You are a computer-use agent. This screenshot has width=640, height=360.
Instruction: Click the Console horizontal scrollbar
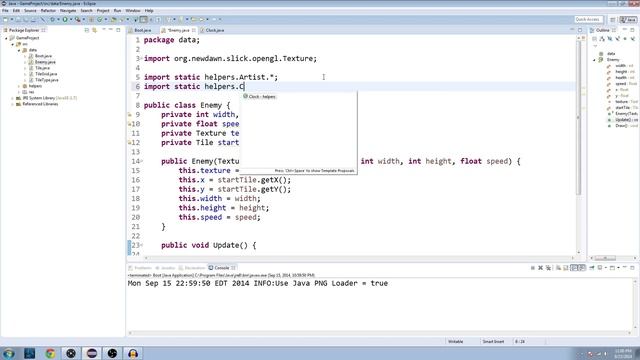click(380, 333)
